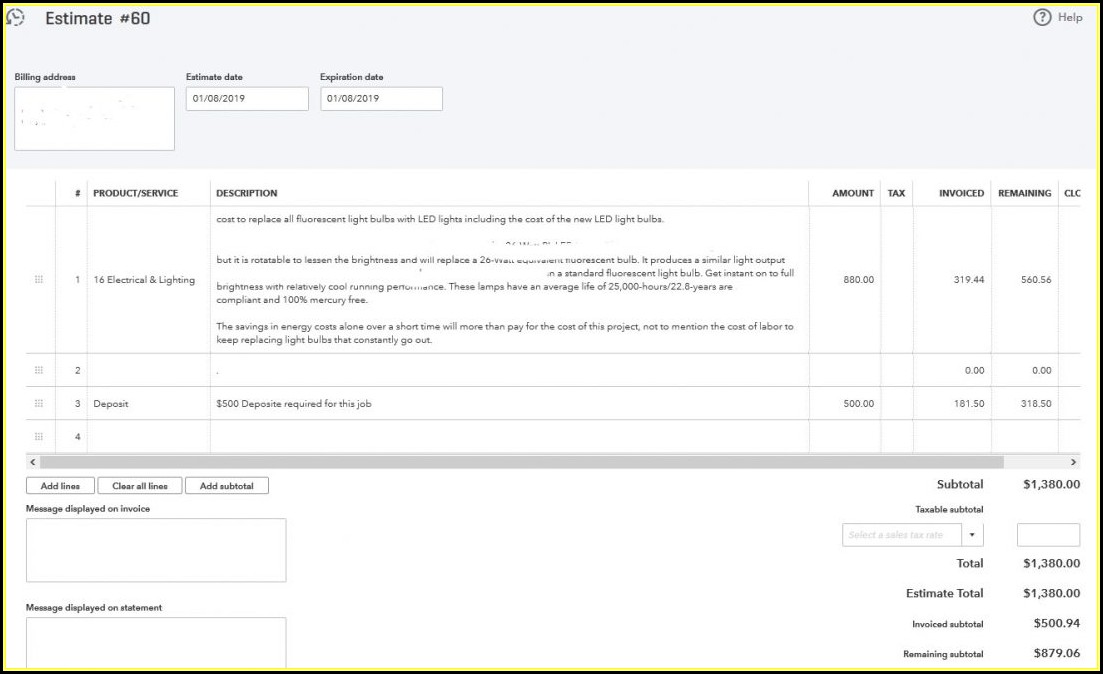The image size is (1103, 674).
Task: Click the Message displayed on statement box
Action: tap(156, 644)
